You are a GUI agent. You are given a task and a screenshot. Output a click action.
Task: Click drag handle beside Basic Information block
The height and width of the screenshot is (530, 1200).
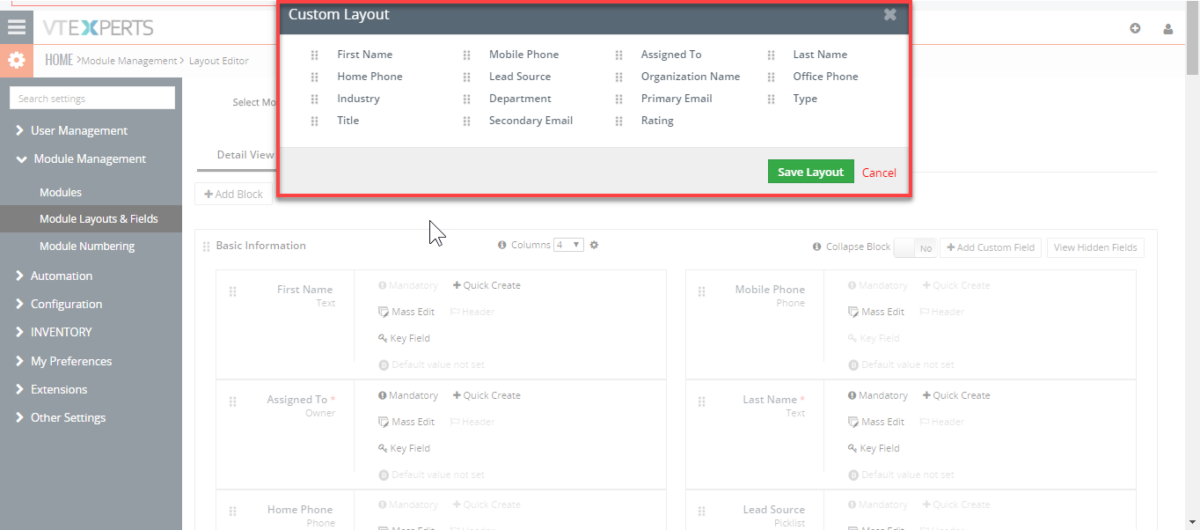point(206,246)
